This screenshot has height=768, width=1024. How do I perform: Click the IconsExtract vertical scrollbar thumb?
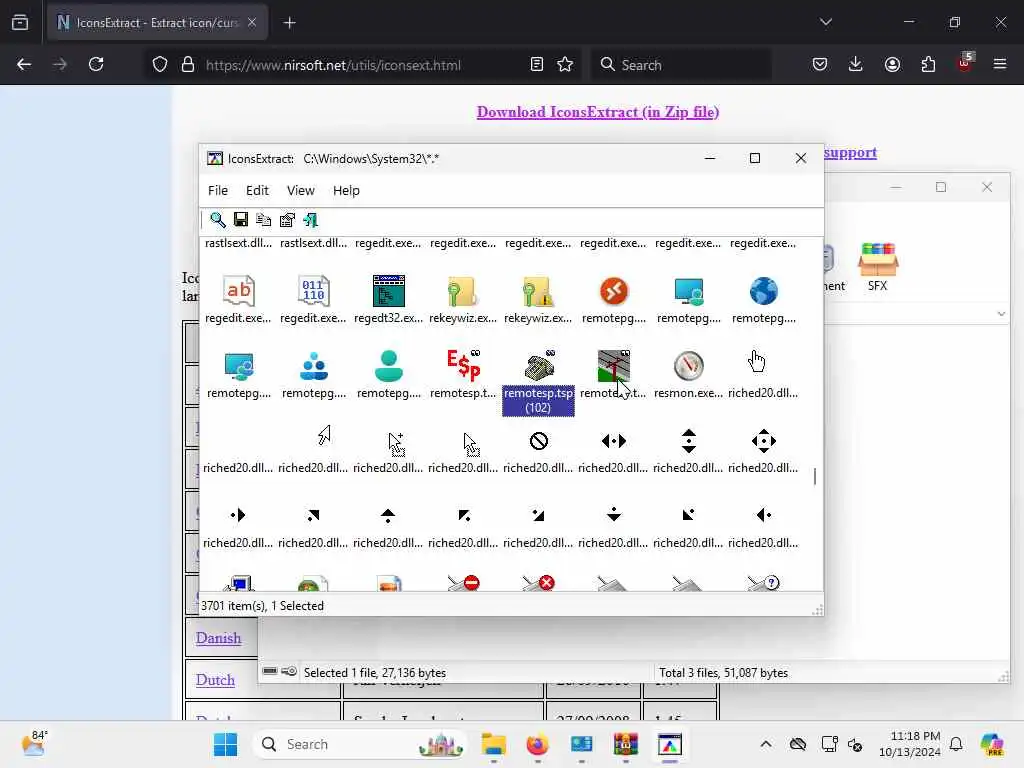coord(815,477)
